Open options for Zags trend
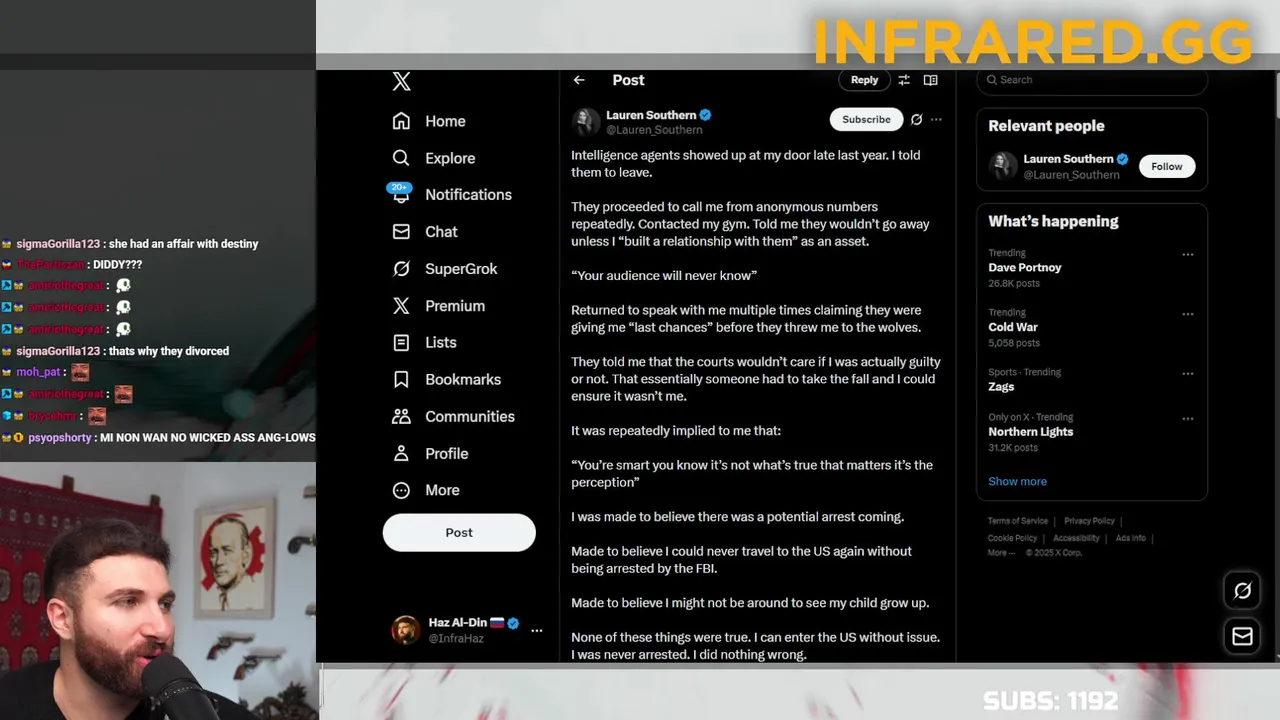Screen dimensions: 1280x720 (x=1188, y=374)
